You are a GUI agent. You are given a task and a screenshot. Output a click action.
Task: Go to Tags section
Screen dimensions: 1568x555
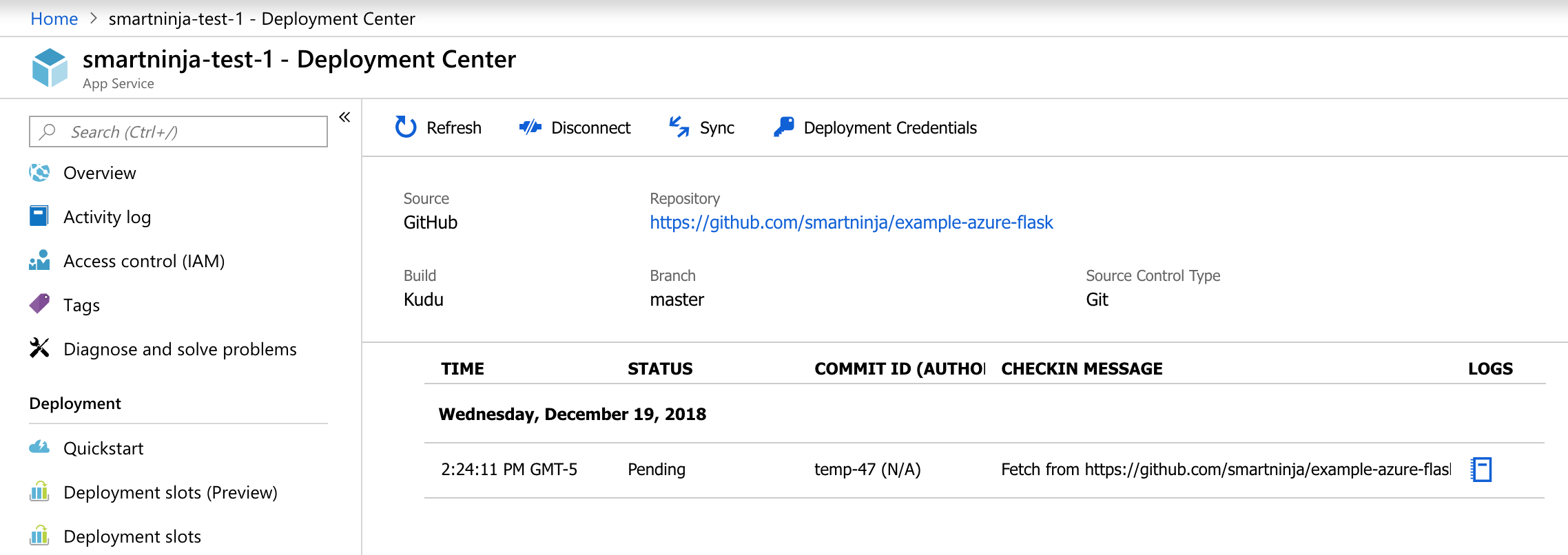point(81,305)
